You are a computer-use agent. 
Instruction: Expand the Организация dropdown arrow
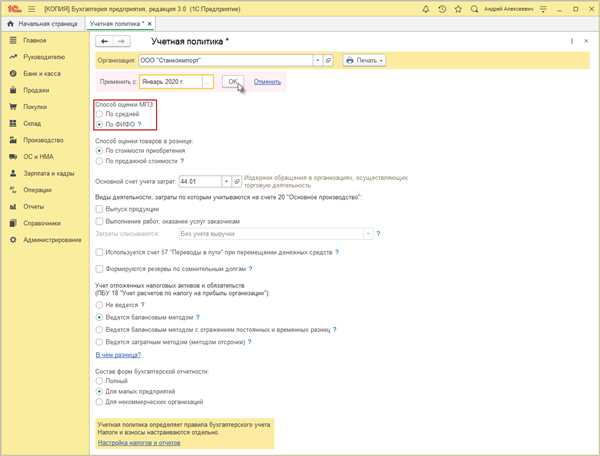click(317, 60)
